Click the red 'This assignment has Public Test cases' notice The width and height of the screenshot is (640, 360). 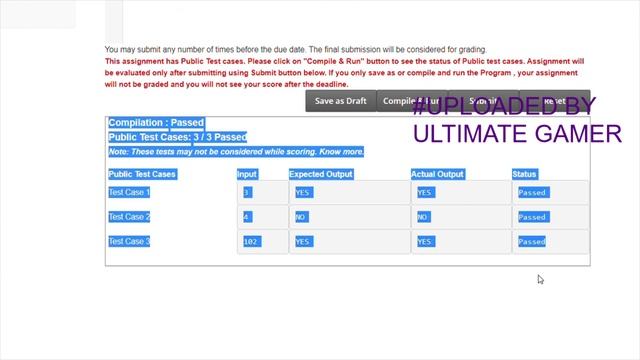coord(344,73)
